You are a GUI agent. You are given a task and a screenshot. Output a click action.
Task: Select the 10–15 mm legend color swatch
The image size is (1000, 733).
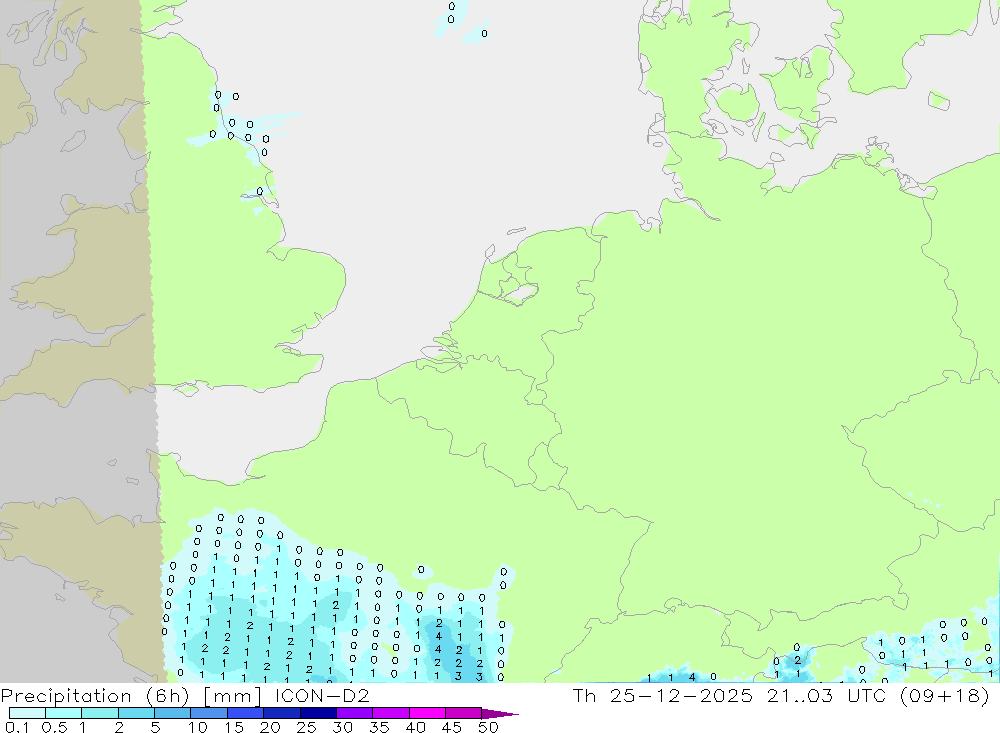[x=209, y=713]
